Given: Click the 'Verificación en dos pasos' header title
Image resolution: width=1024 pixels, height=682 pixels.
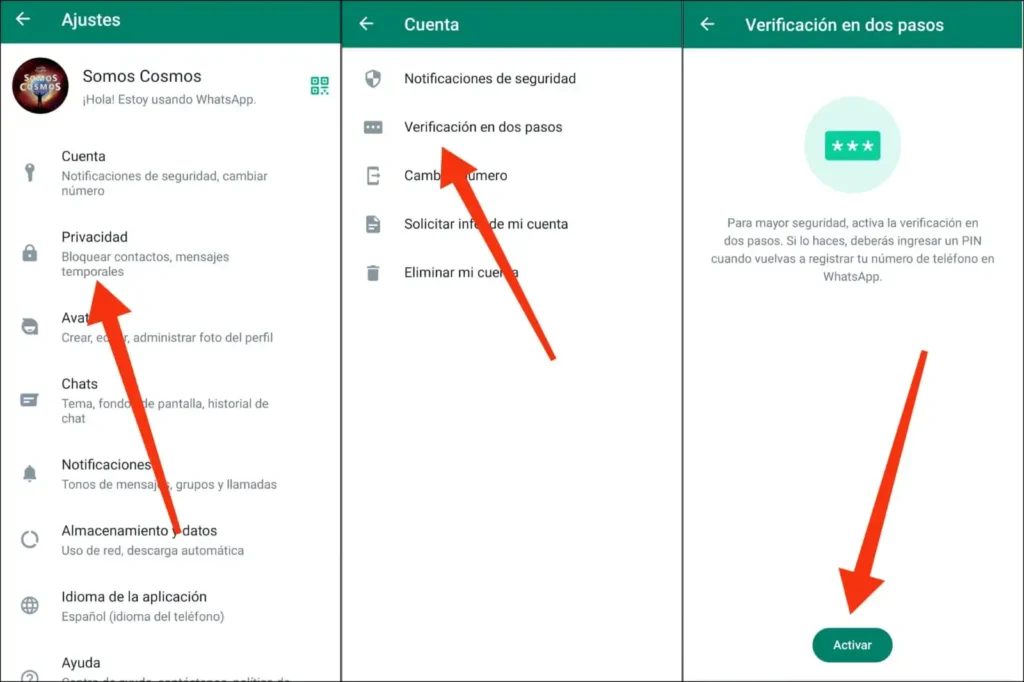Looking at the screenshot, I should (844, 25).
